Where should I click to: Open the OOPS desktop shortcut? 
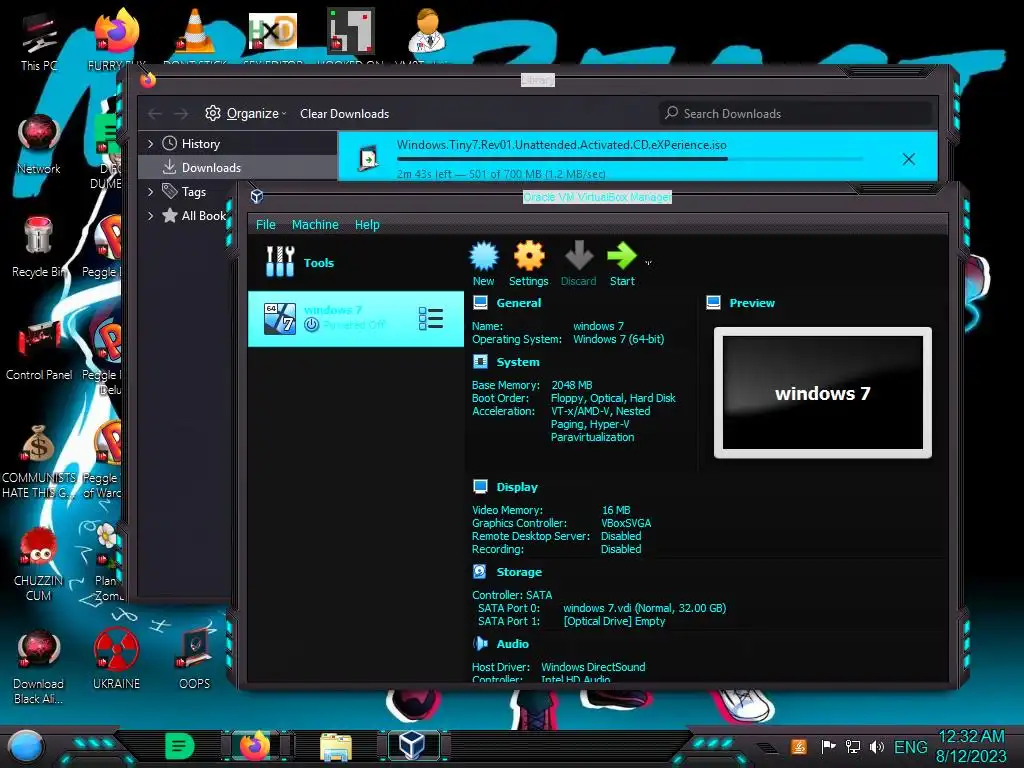[195, 658]
